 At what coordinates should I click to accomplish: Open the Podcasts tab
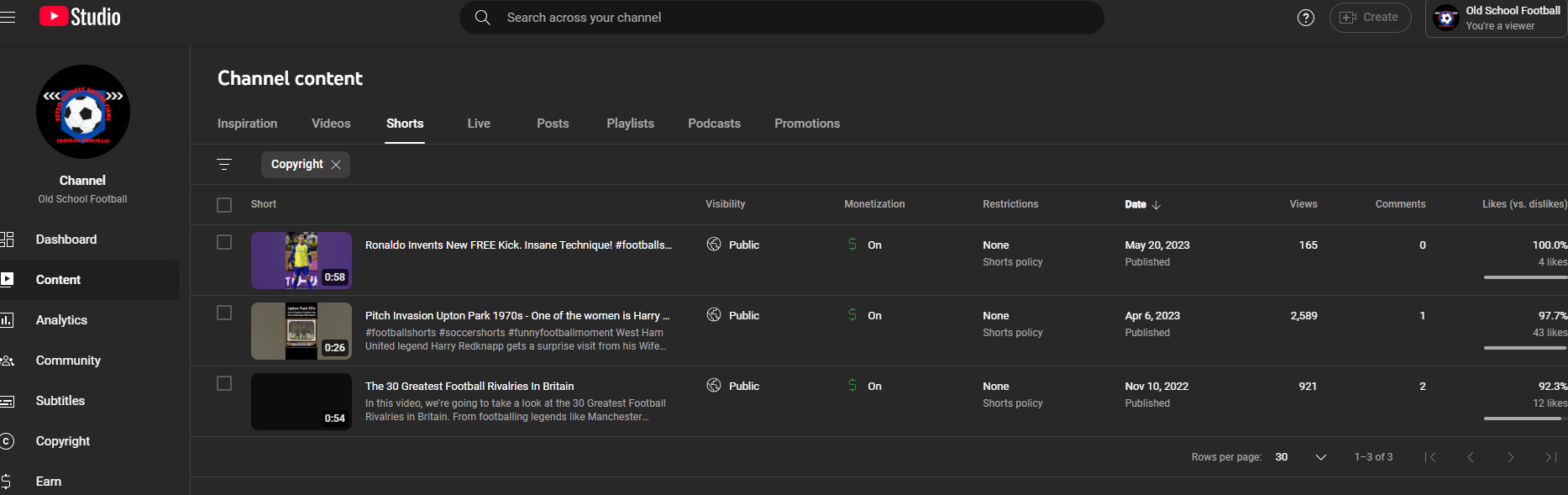pyautogui.click(x=714, y=124)
